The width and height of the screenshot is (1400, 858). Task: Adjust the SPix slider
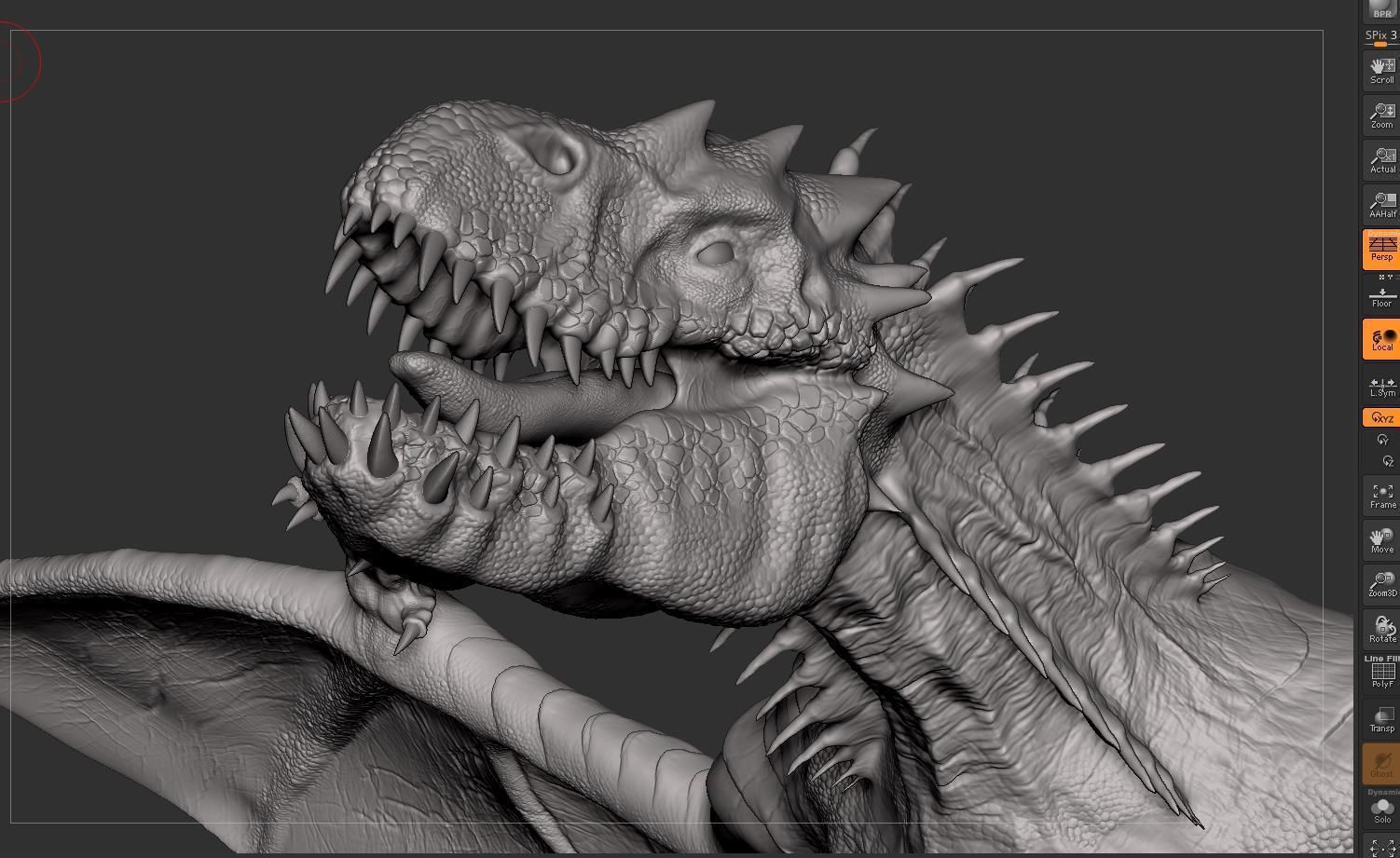(1381, 37)
